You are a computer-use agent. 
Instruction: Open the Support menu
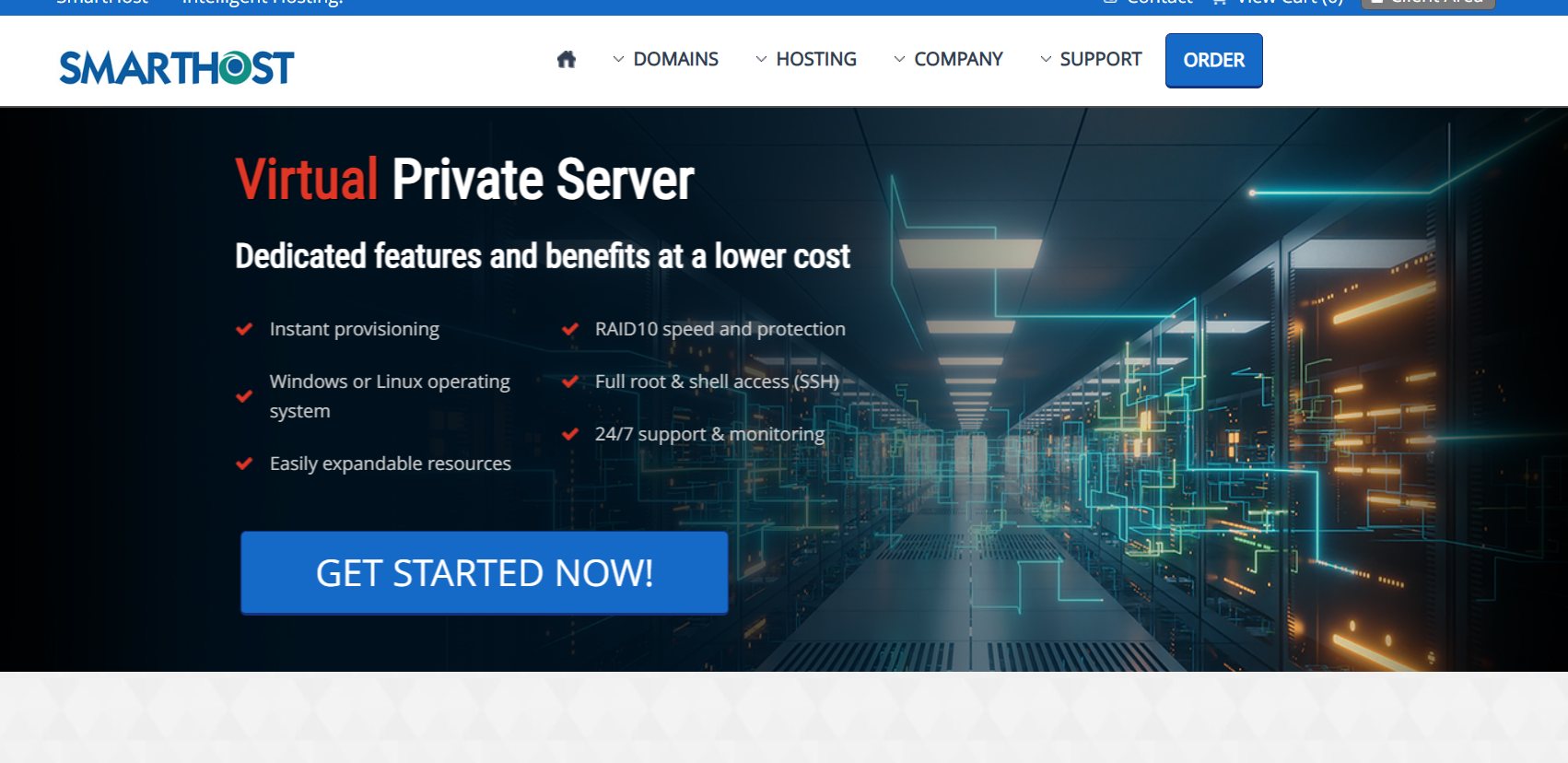click(x=1091, y=60)
